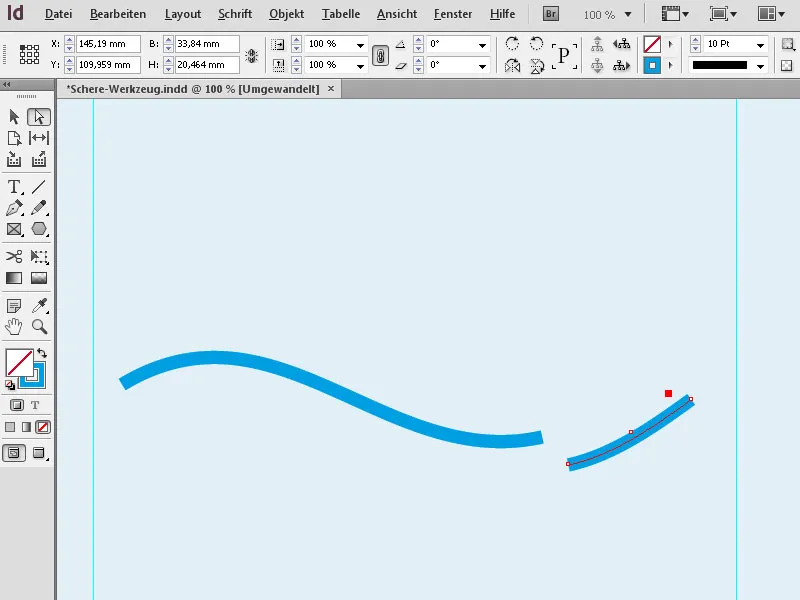Reset to default fill and stroke

[10, 385]
